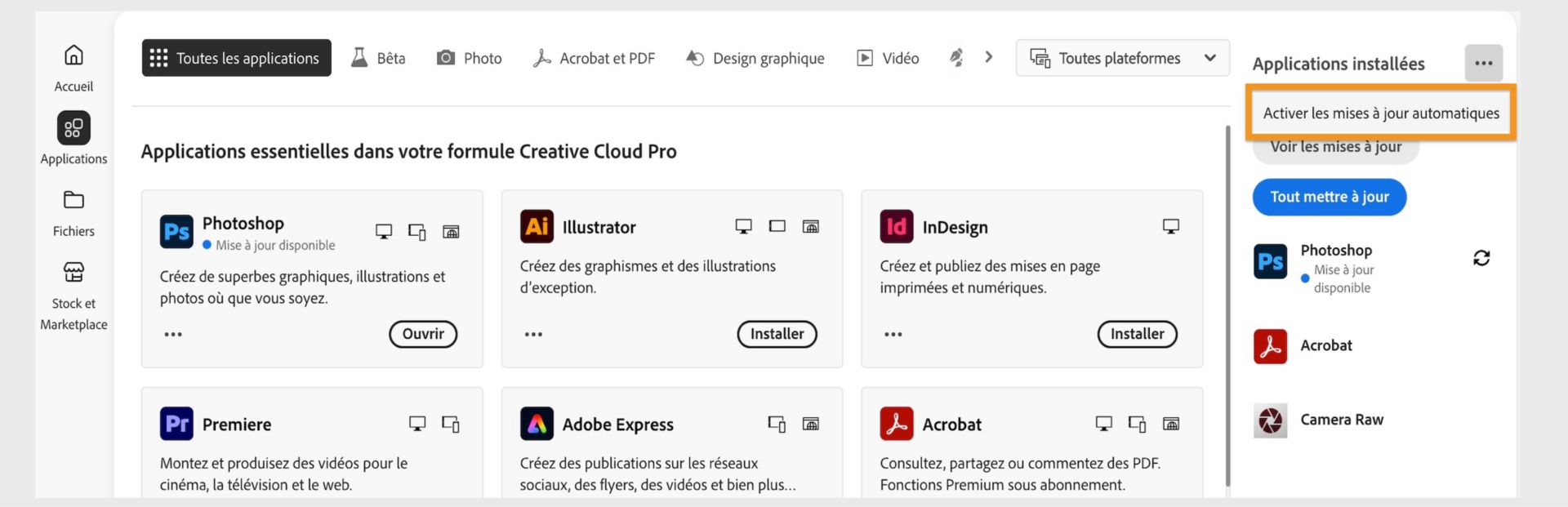Image resolution: width=1568 pixels, height=507 pixels.
Task: Click Illustrator card desktop platform icon
Action: coord(744,226)
